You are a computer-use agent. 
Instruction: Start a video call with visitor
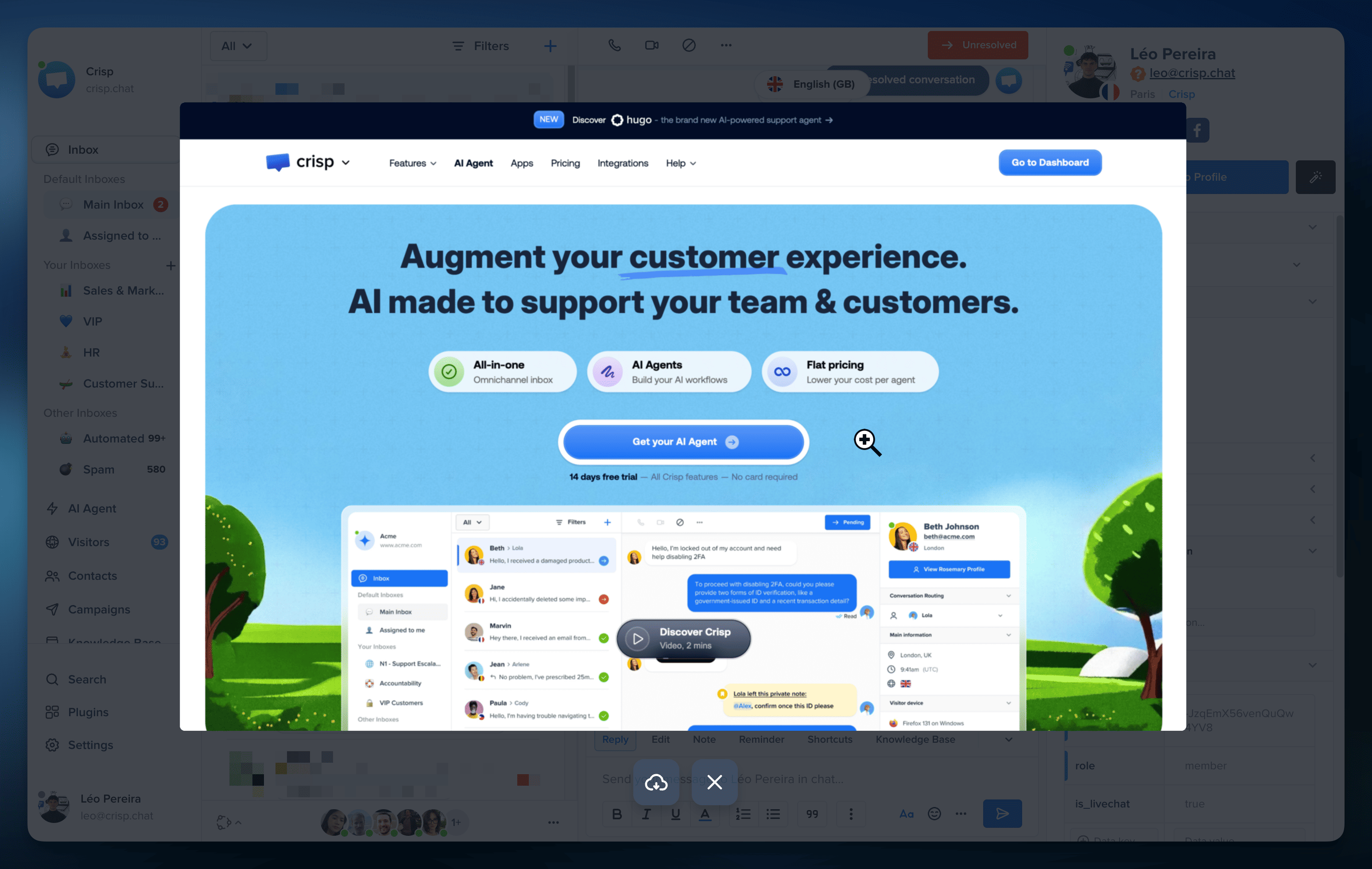click(x=652, y=45)
